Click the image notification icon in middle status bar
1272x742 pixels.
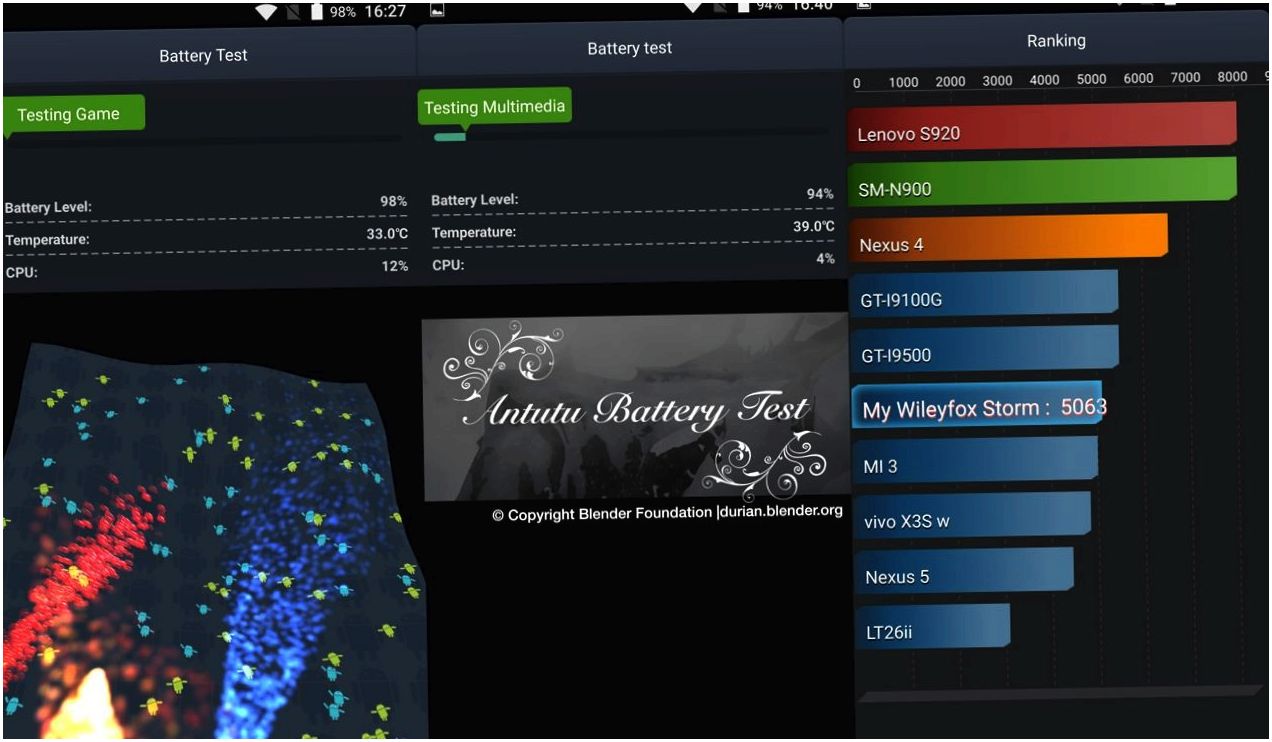(x=437, y=11)
